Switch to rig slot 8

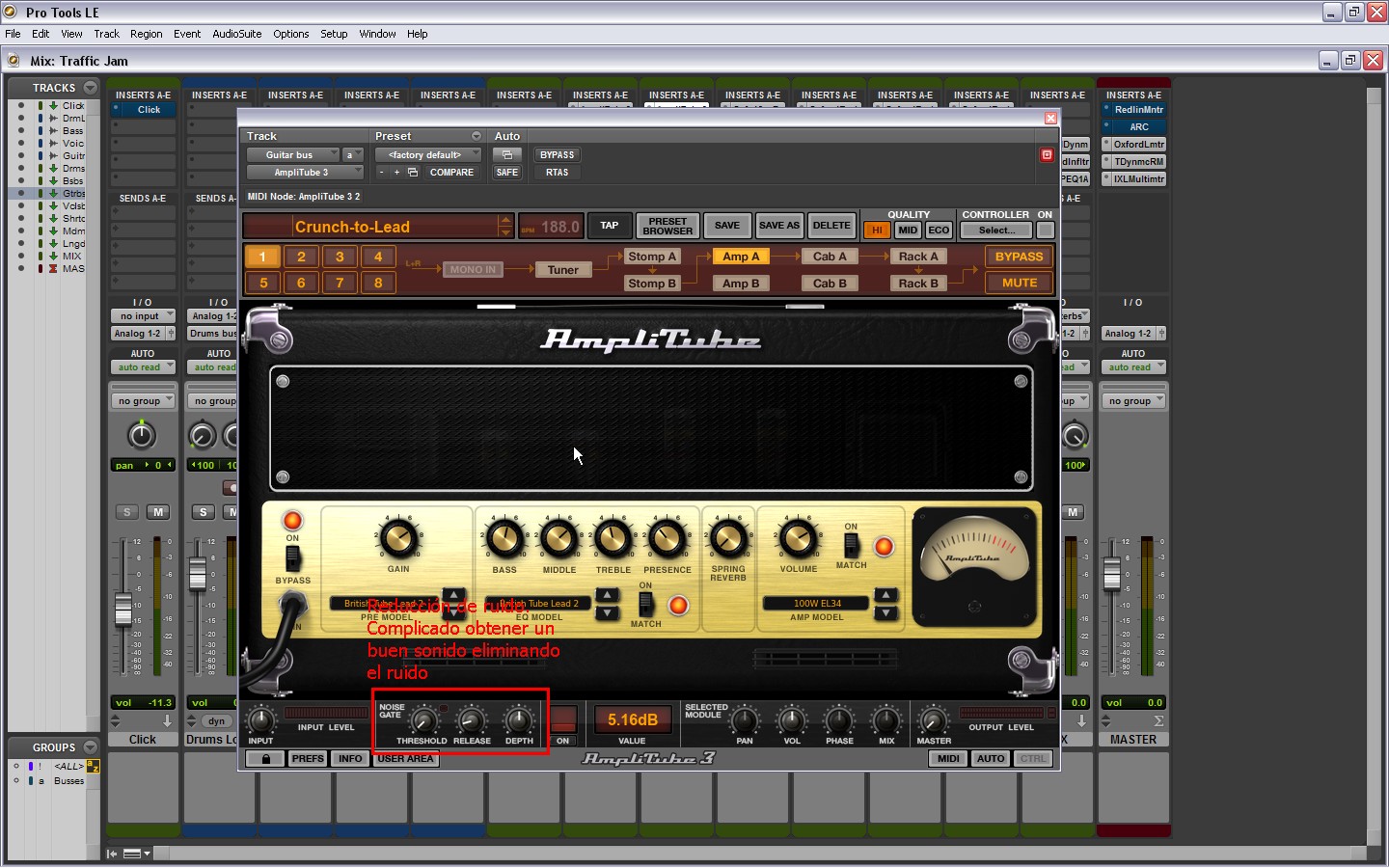[378, 283]
